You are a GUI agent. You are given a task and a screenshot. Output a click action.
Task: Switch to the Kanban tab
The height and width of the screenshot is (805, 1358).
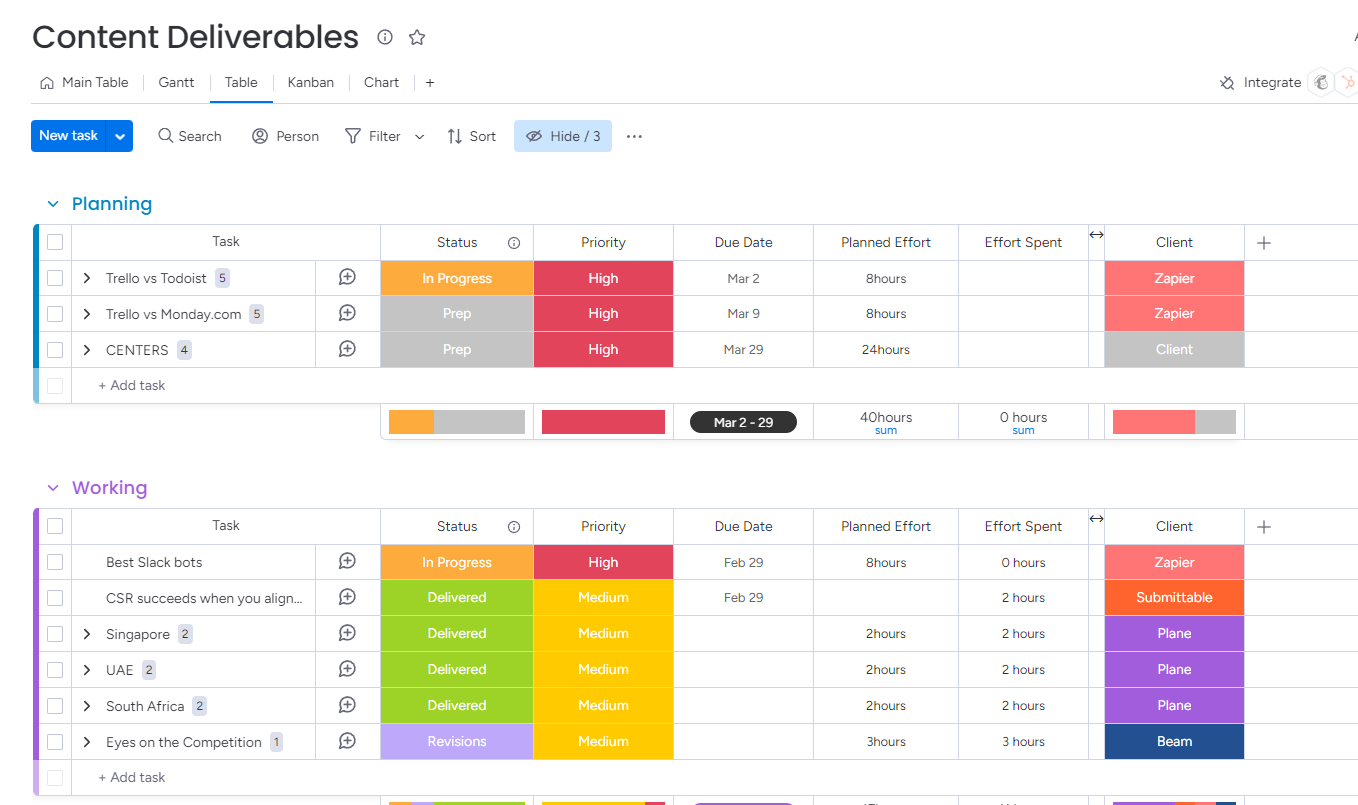[x=310, y=82]
